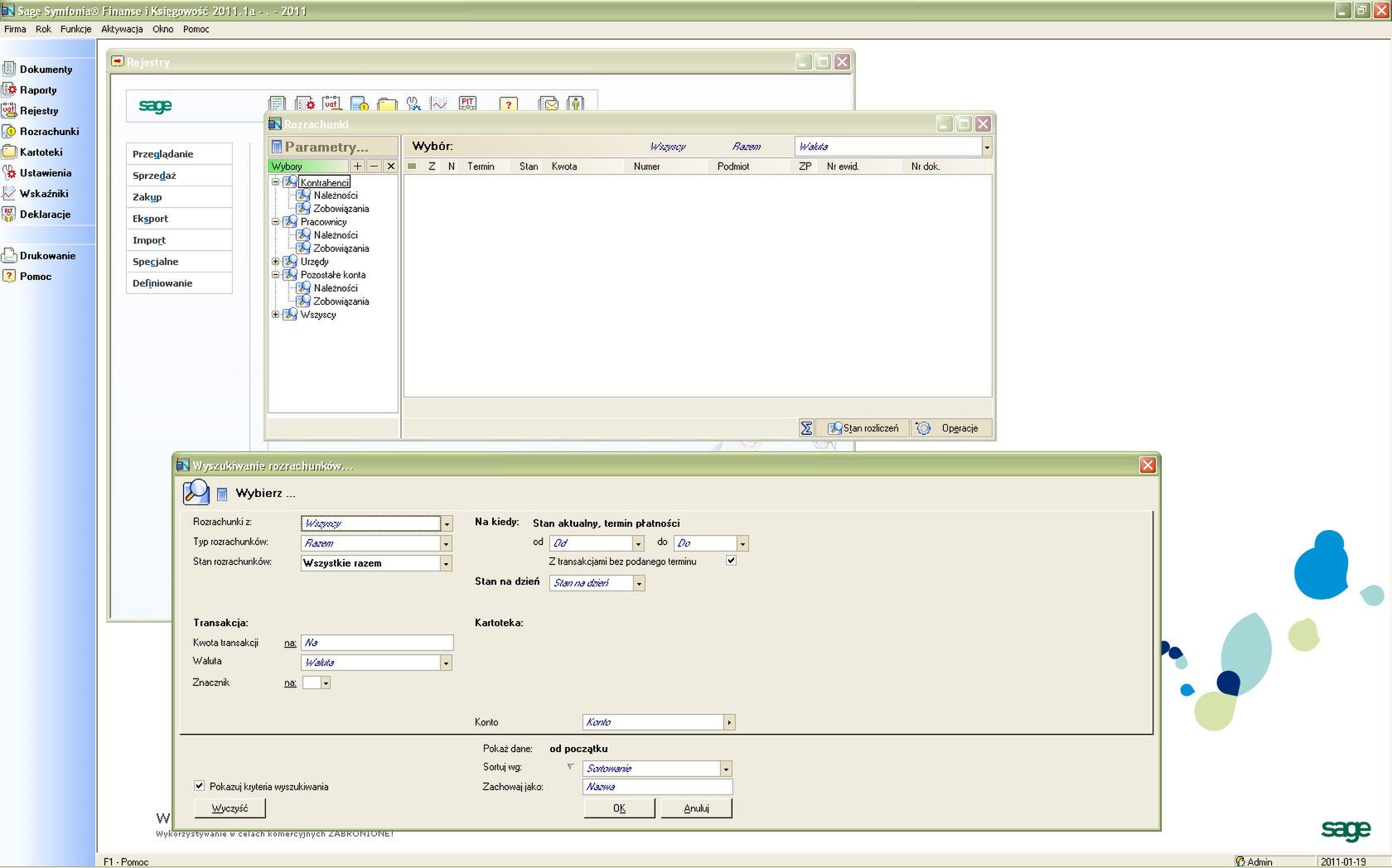Open the Stan rozrachunków dropdown
The image size is (1392, 868).
click(446, 563)
